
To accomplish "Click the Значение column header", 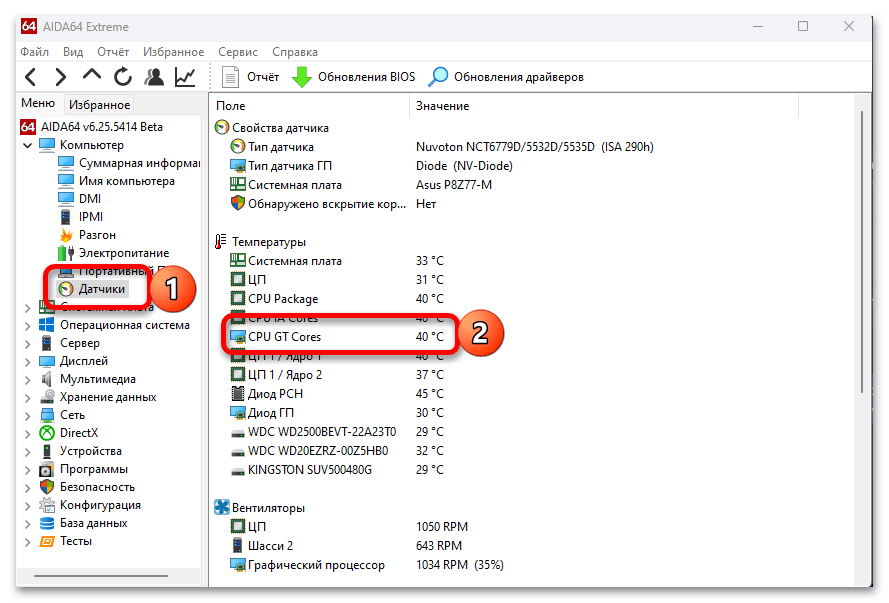I will (x=442, y=106).
